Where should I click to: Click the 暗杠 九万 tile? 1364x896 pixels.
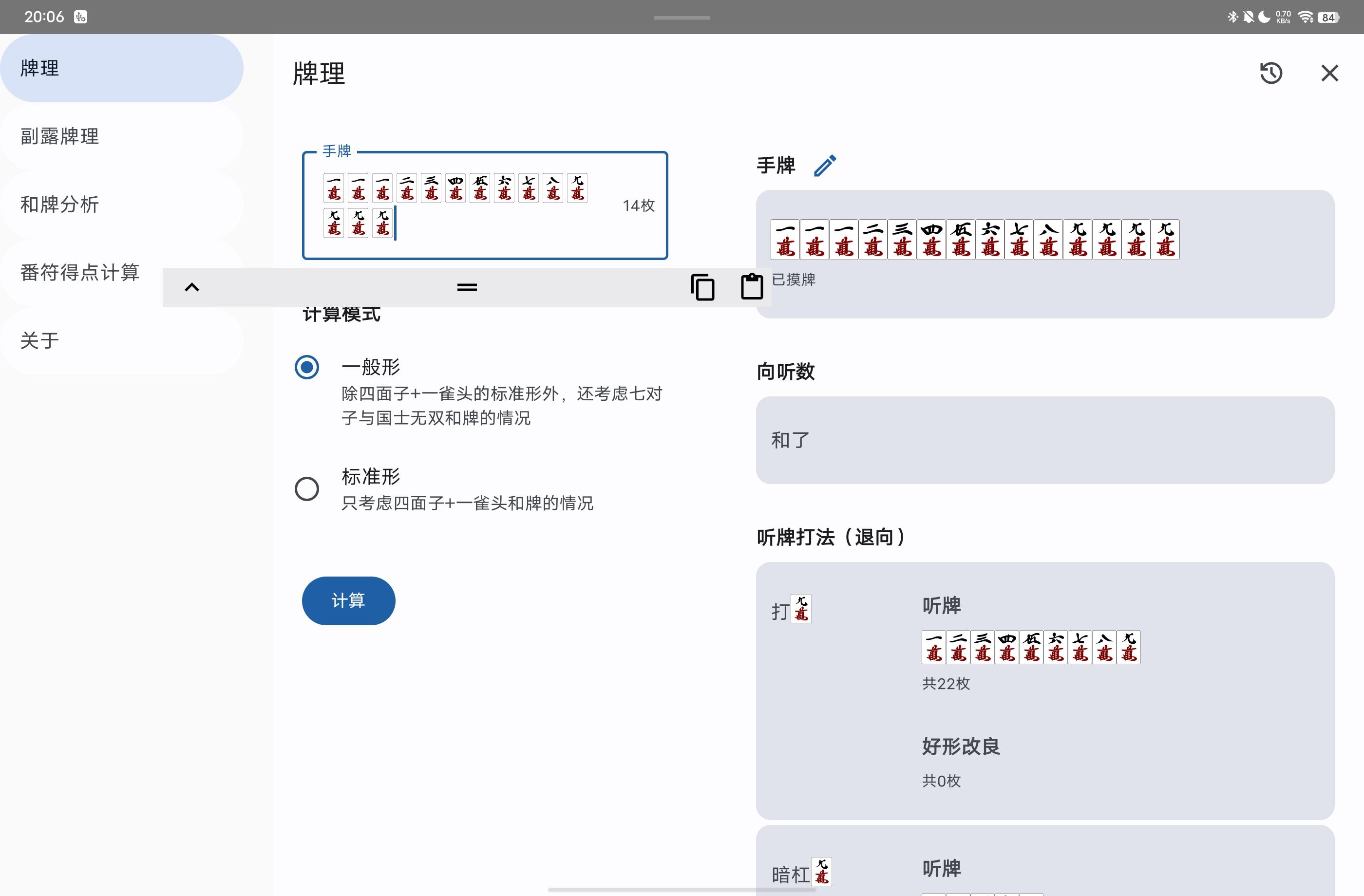pos(822,871)
